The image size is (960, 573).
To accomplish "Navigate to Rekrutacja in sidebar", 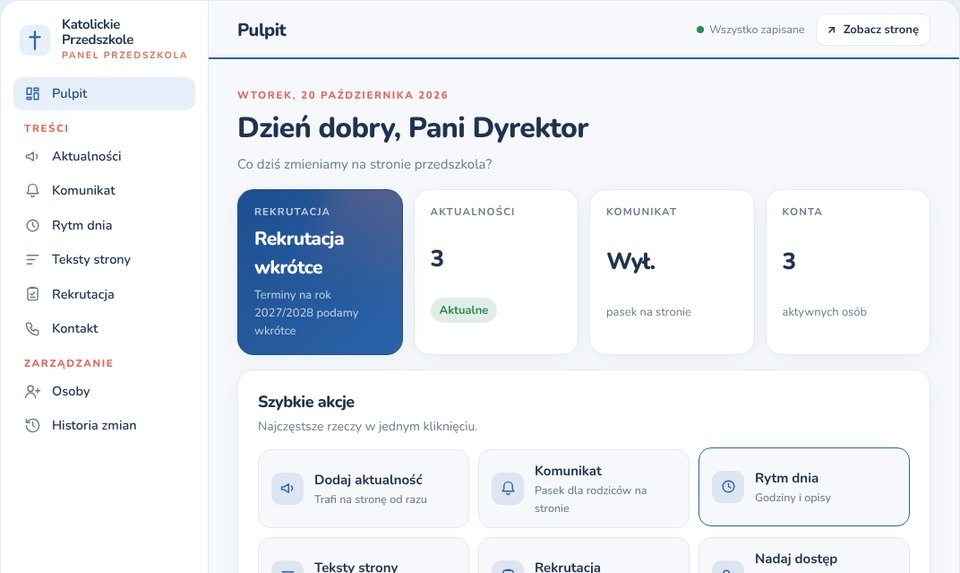I will (x=104, y=294).
